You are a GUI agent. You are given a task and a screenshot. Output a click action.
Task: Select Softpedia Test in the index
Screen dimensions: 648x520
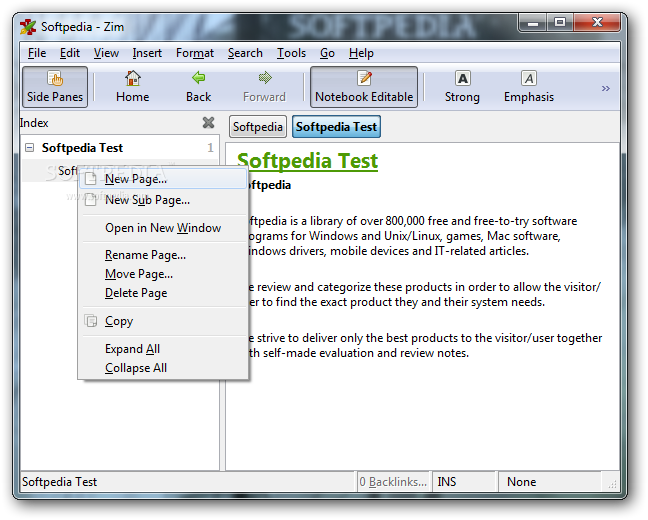point(82,148)
